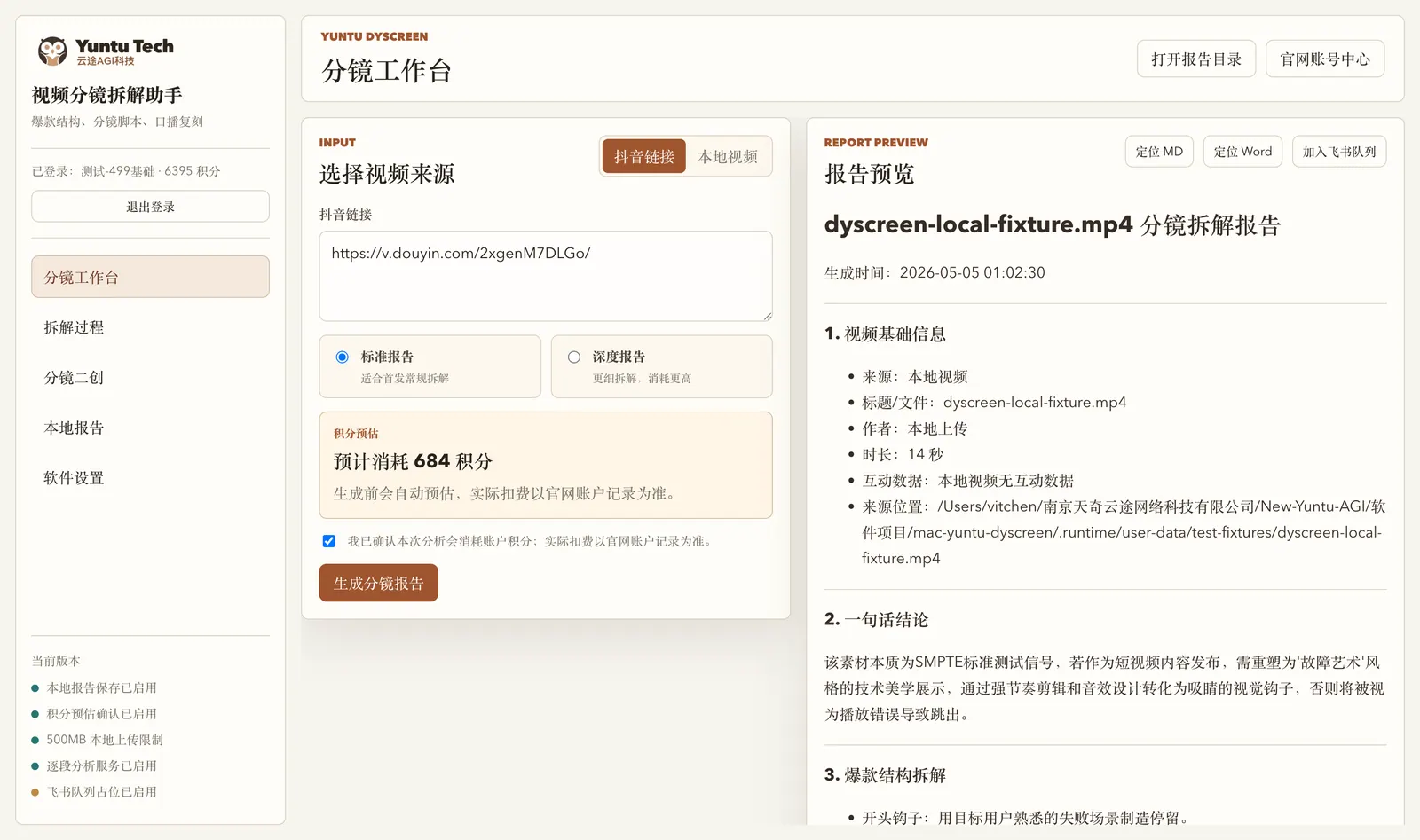1420x840 pixels.
Task: Click the 2. 一句话结论 heading
Action: pos(877,619)
